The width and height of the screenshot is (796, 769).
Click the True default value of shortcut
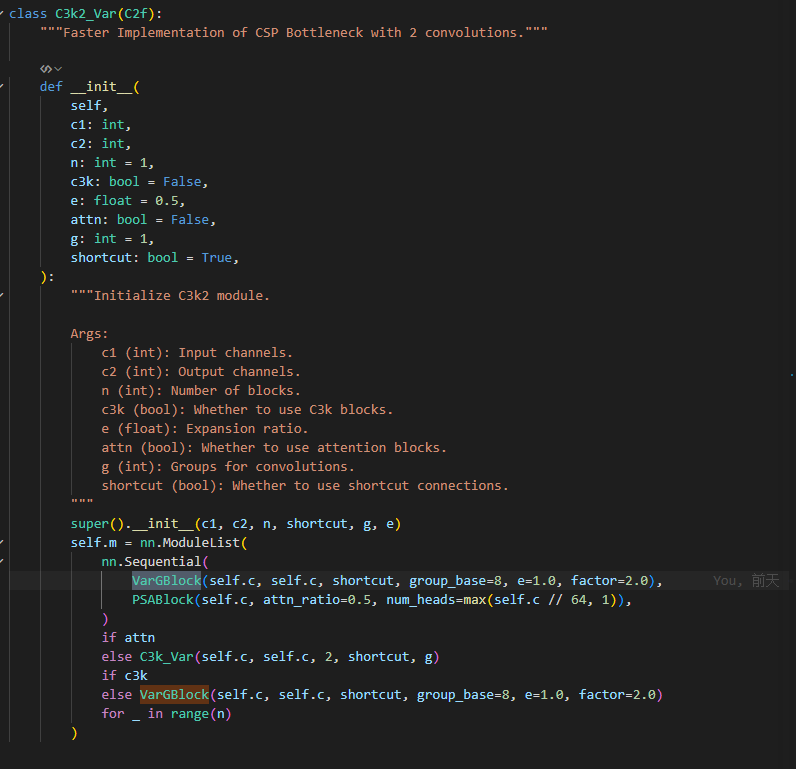[x=217, y=257]
